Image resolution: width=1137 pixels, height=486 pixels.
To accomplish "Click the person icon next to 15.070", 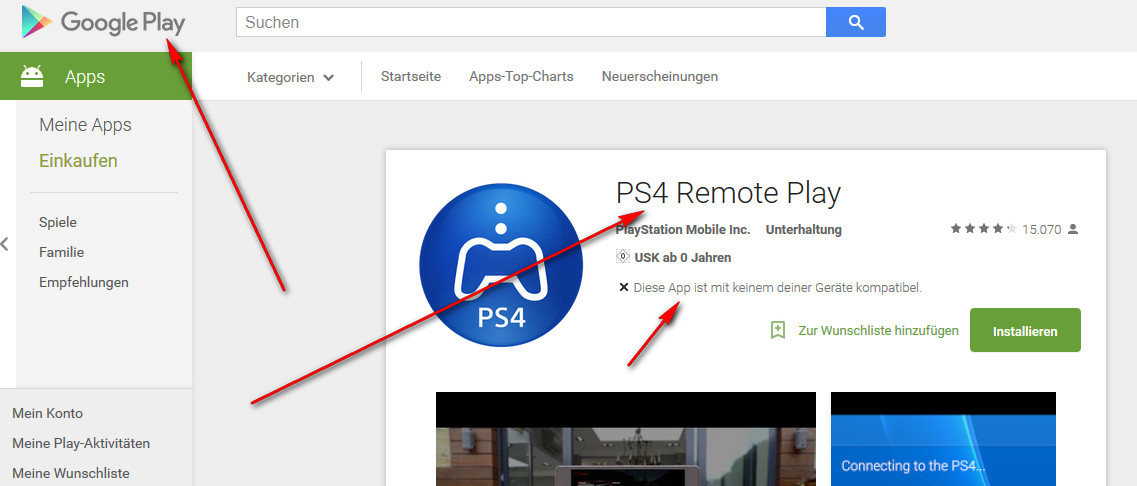I will [1073, 229].
